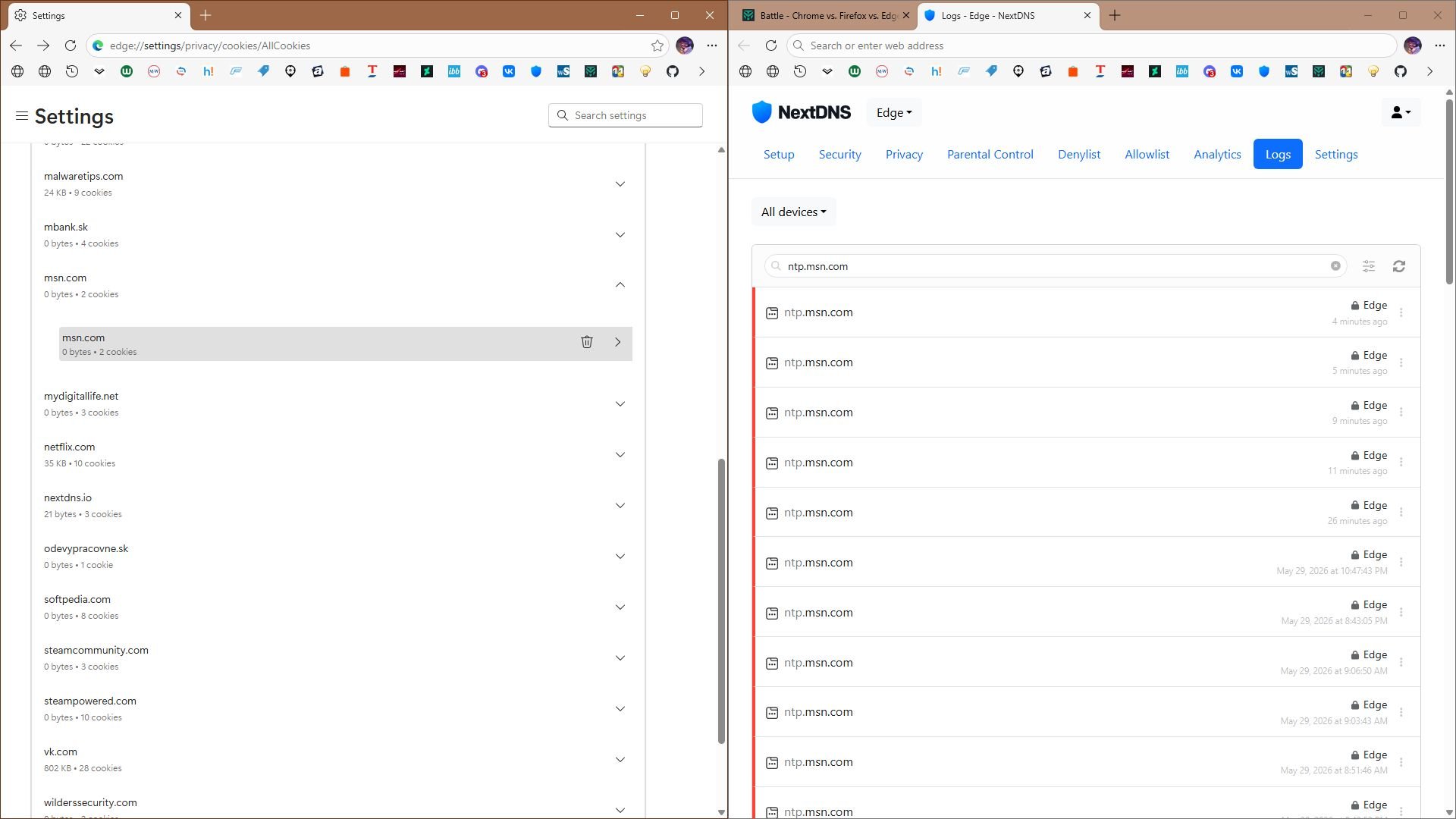1456x819 pixels.
Task: Go back in the Settings window
Action: (16, 45)
